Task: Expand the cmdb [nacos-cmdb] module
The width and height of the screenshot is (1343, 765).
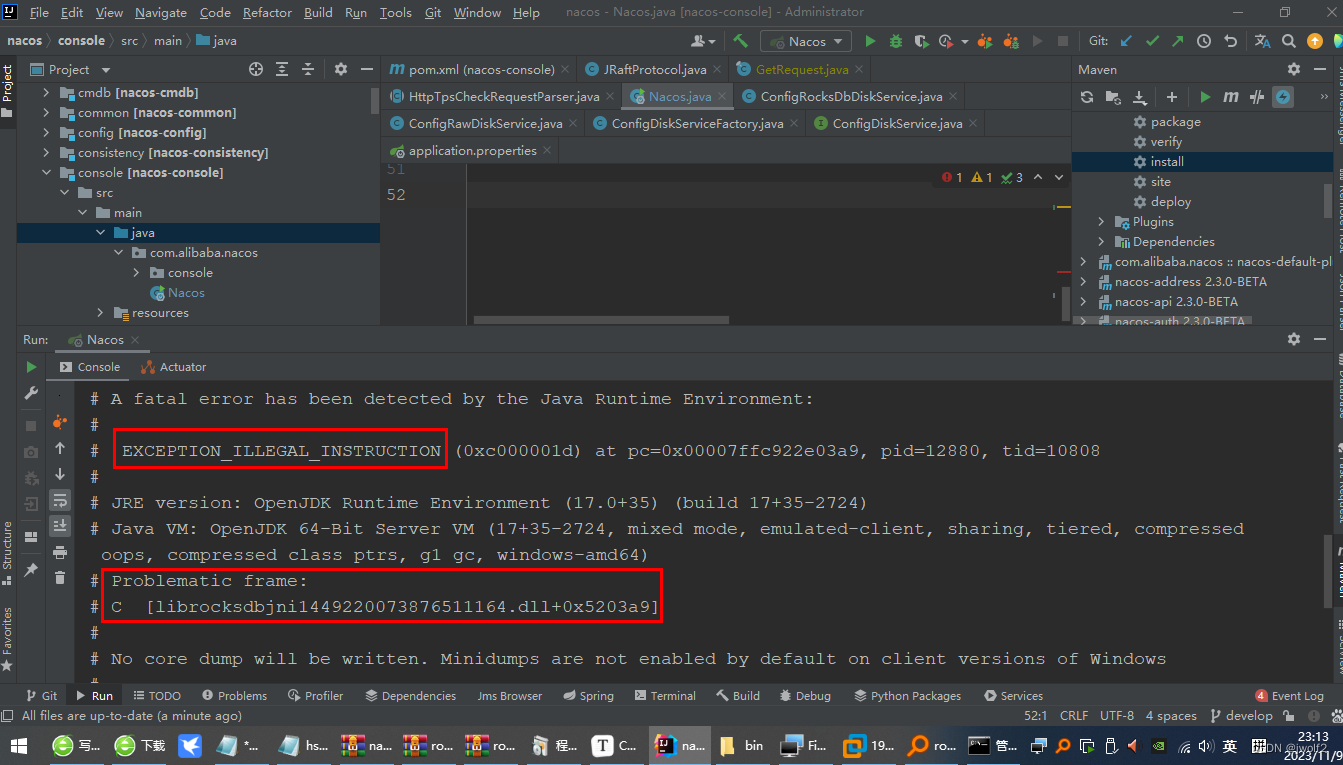Action: 46,93
